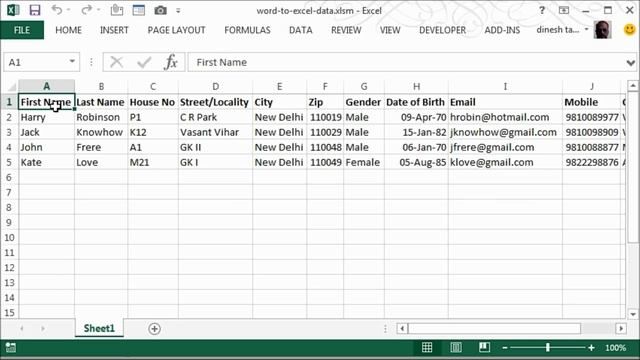
Task: Click the user profile picture
Action: point(602,30)
